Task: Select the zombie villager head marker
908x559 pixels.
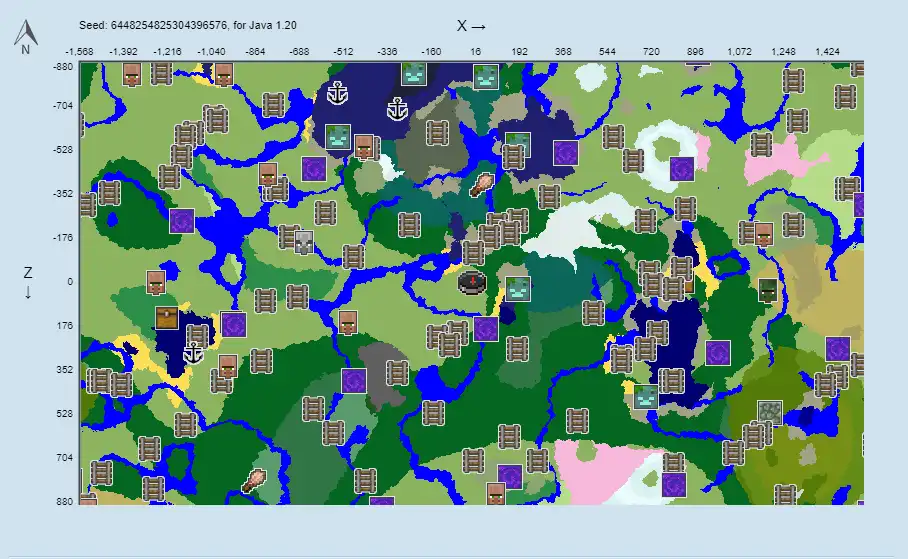Action: point(768,290)
